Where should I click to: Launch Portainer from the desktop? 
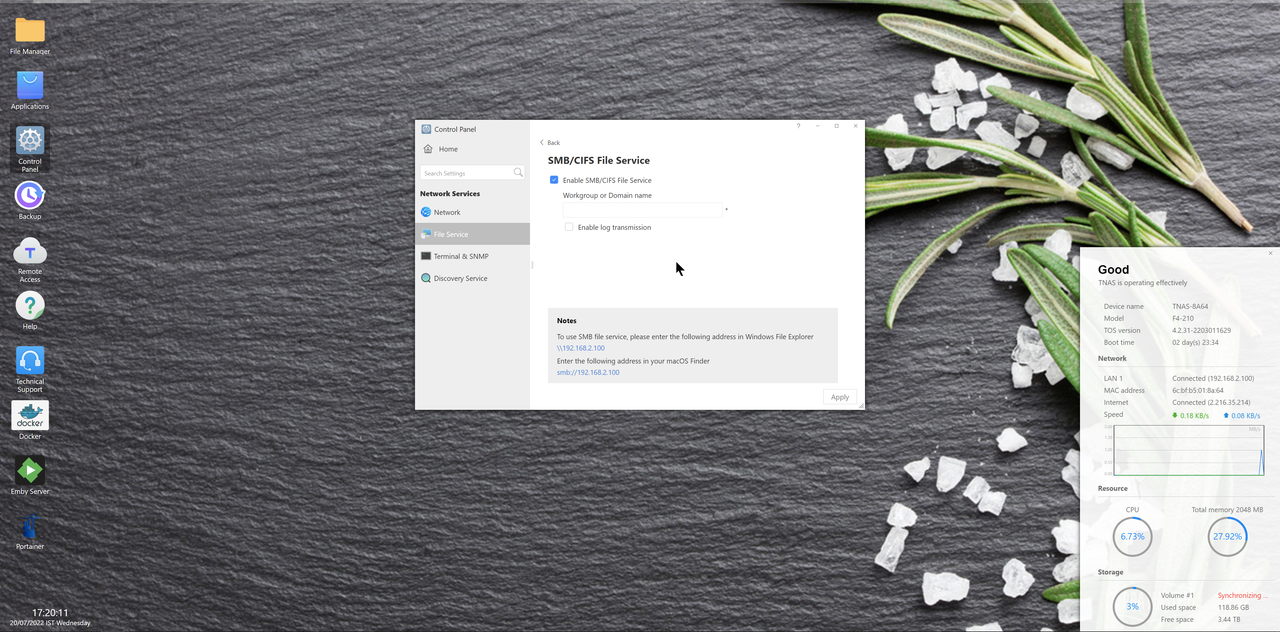coord(30,525)
